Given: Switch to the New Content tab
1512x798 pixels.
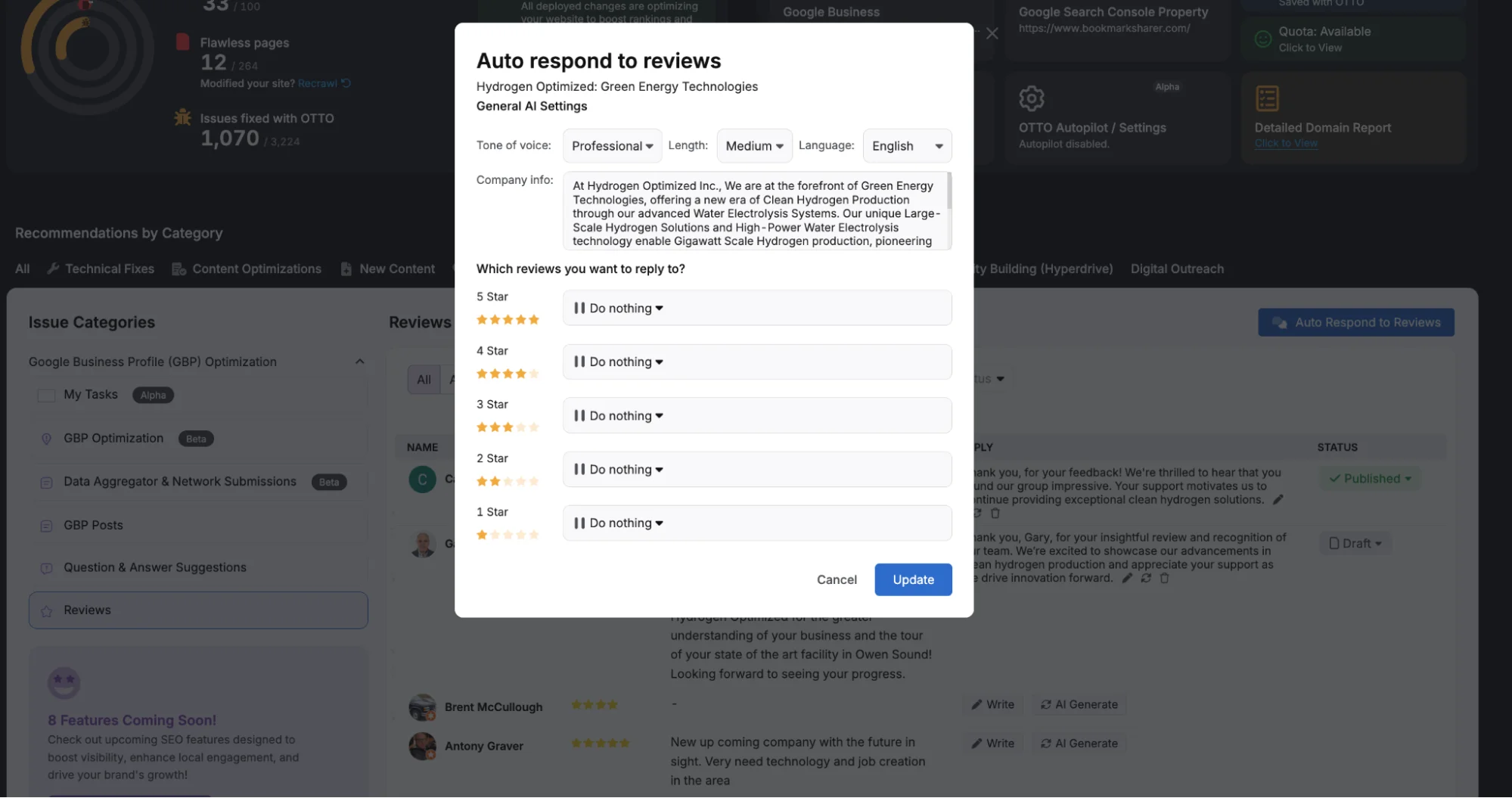Looking at the screenshot, I should [387, 269].
